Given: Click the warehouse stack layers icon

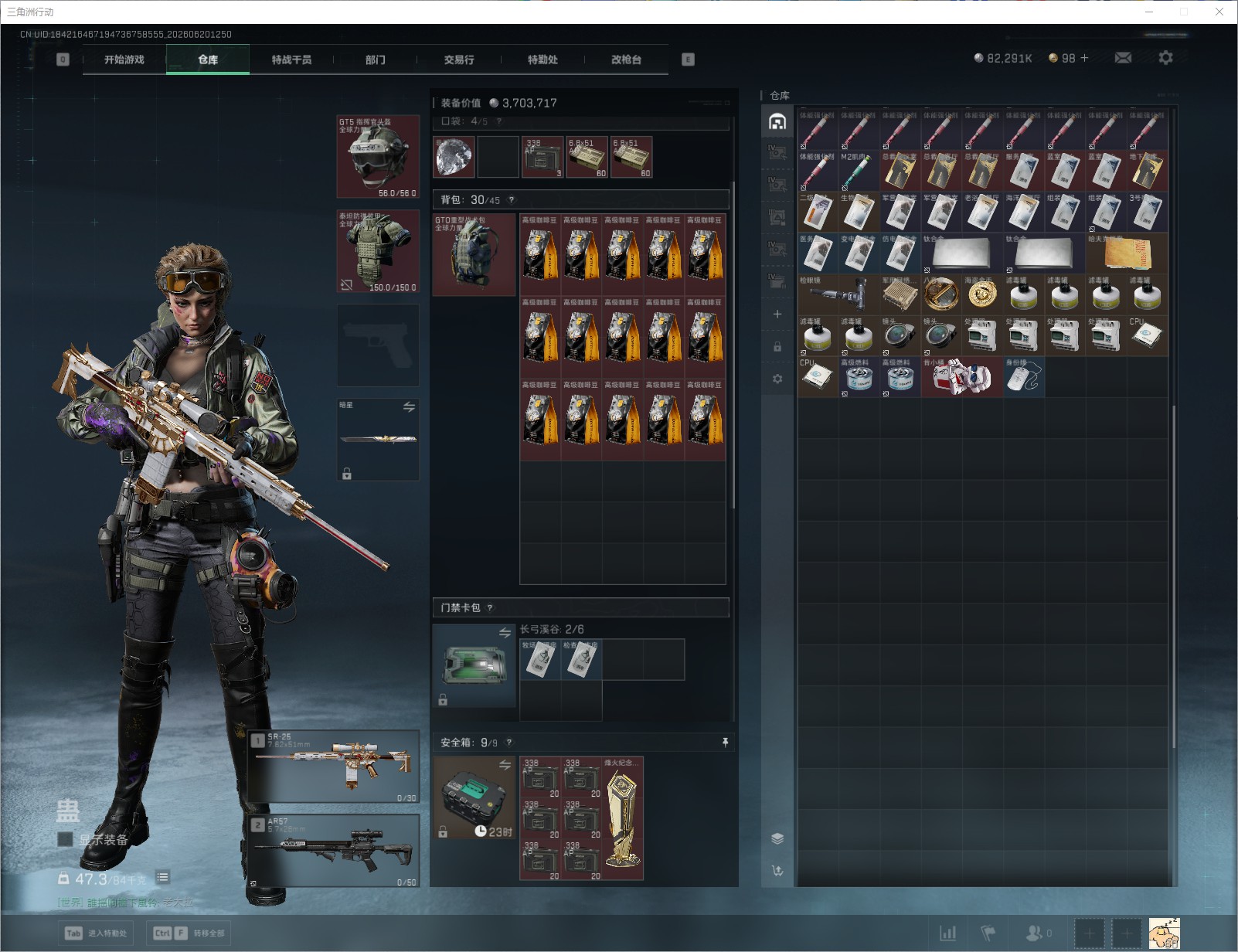Looking at the screenshot, I should pyautogui.click(x=777, y=838).
